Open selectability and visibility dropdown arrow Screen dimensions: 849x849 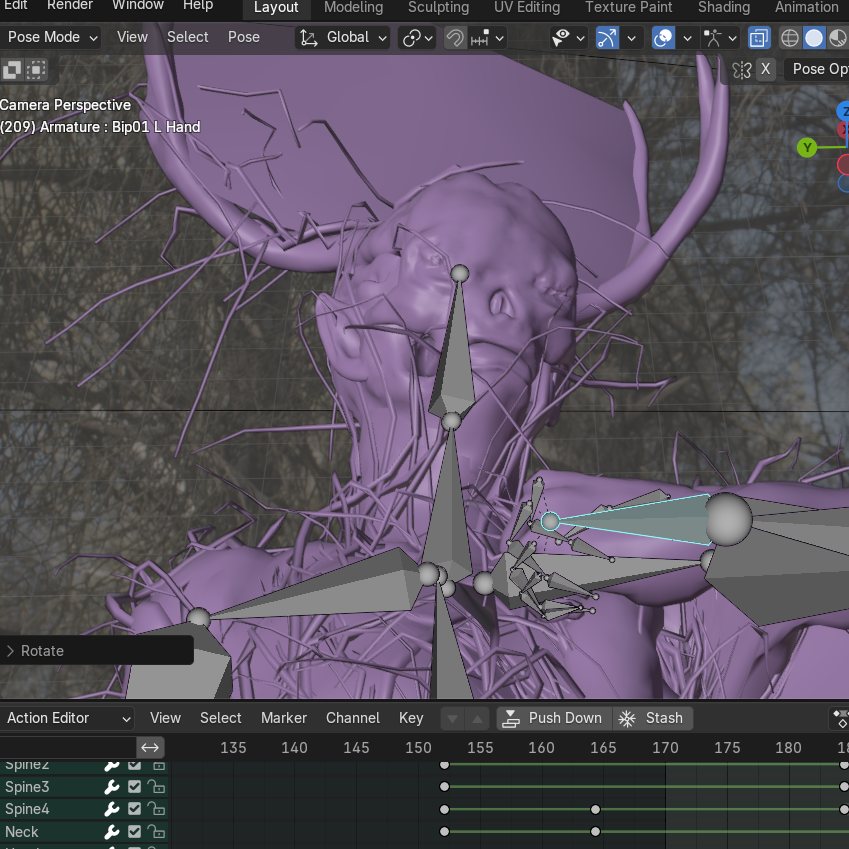coord(580,38)
